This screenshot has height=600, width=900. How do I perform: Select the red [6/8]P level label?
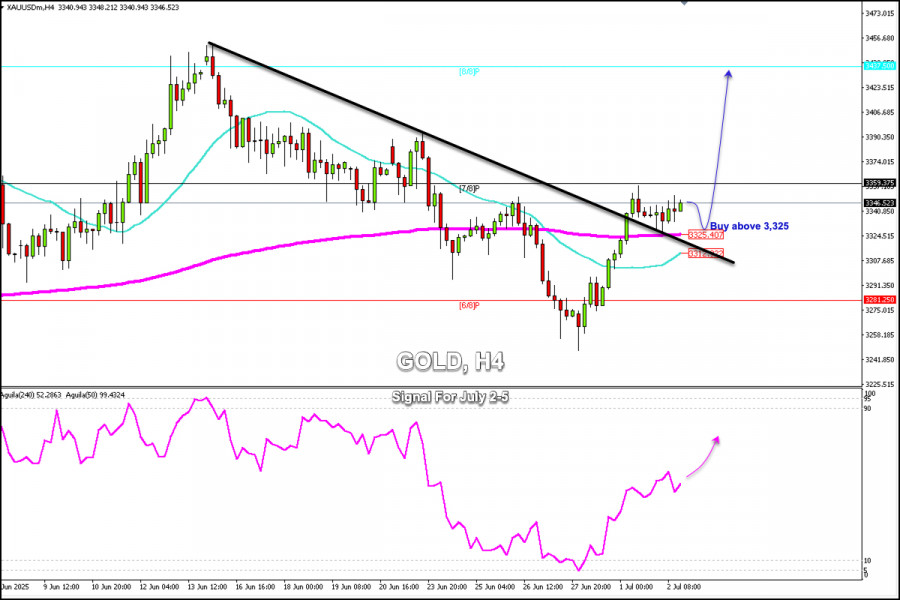click(x=469, y=305)
